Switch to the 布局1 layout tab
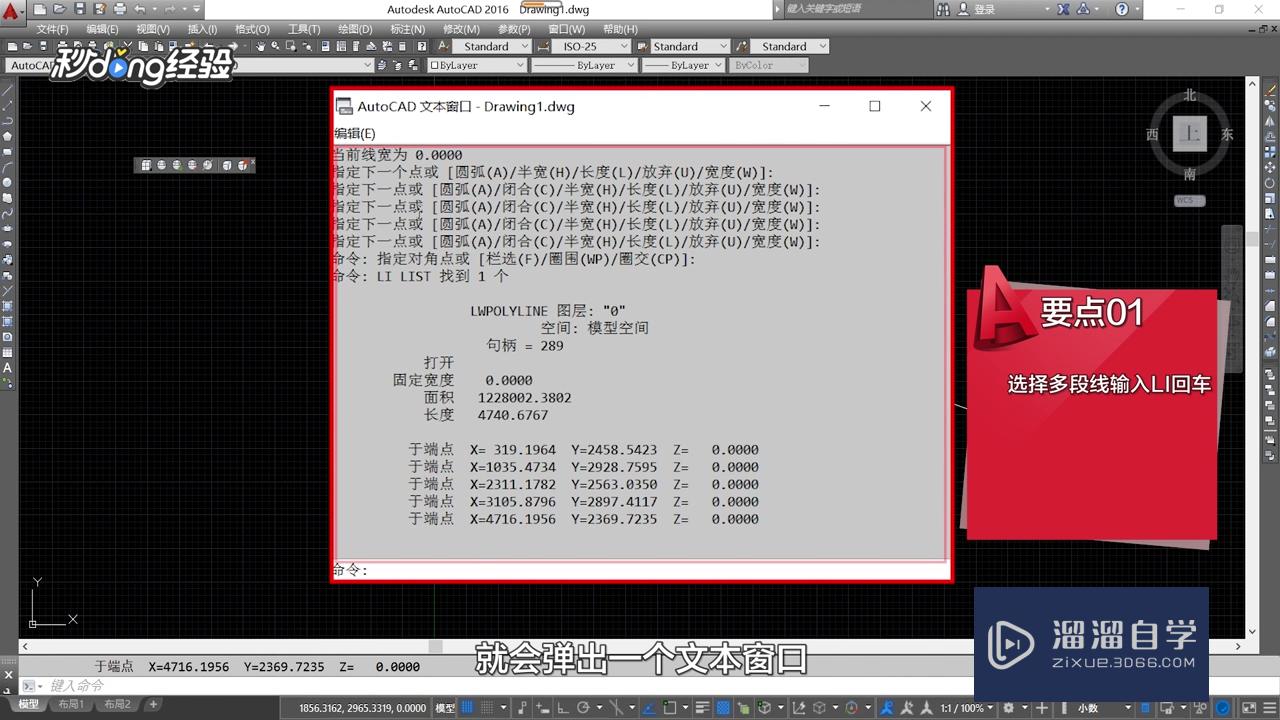 69,705
